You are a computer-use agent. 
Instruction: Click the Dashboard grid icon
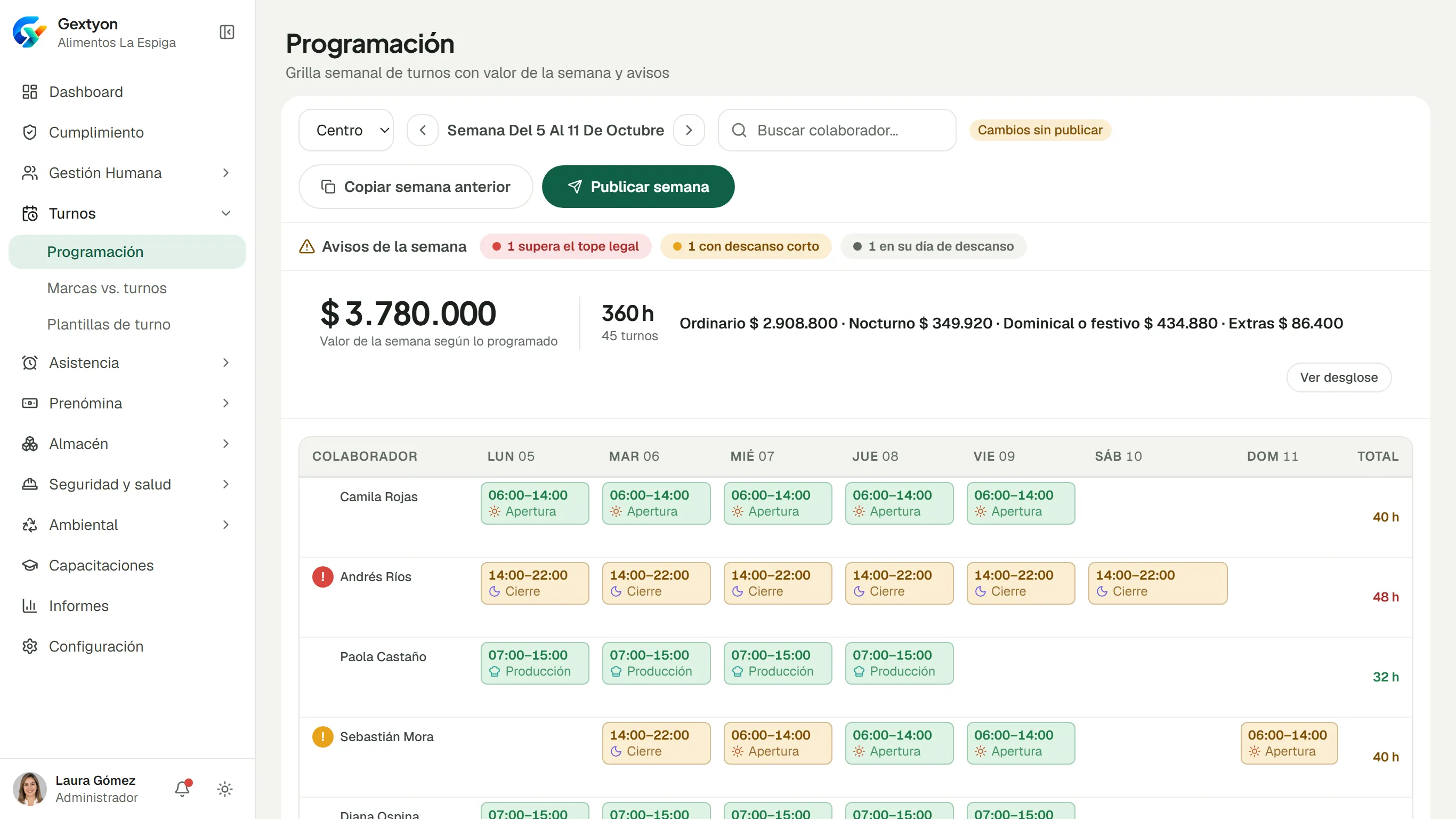coord(29,92)
